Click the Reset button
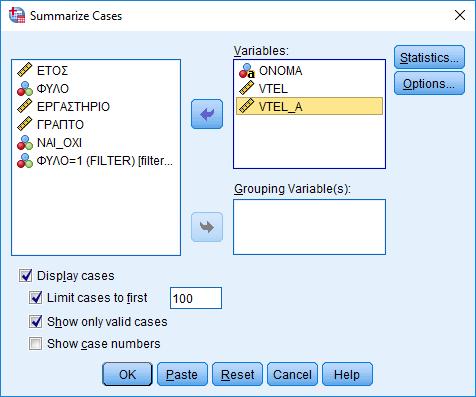 pos(237,374)
